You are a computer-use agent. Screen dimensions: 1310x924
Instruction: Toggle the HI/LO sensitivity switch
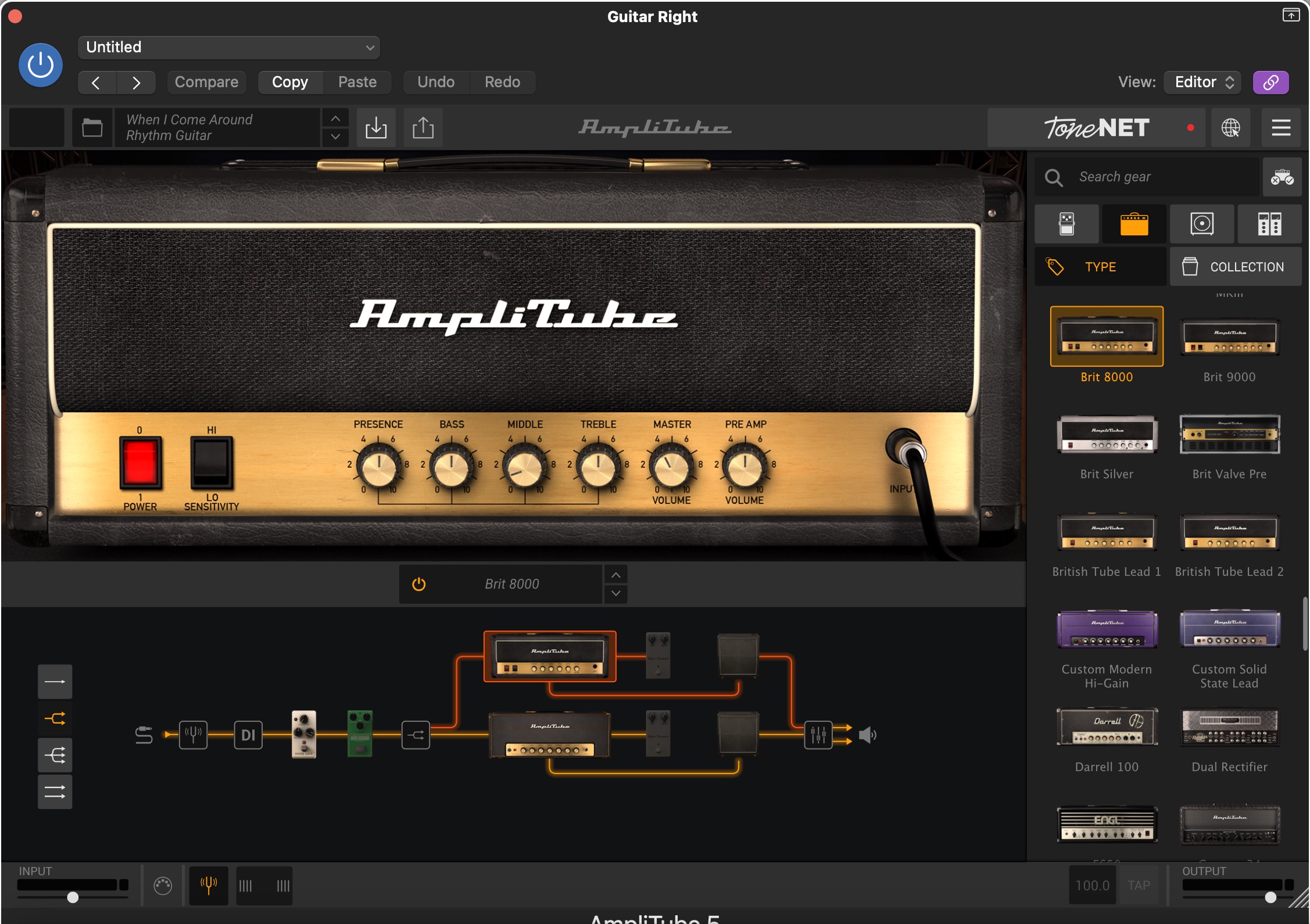(212, 463)
